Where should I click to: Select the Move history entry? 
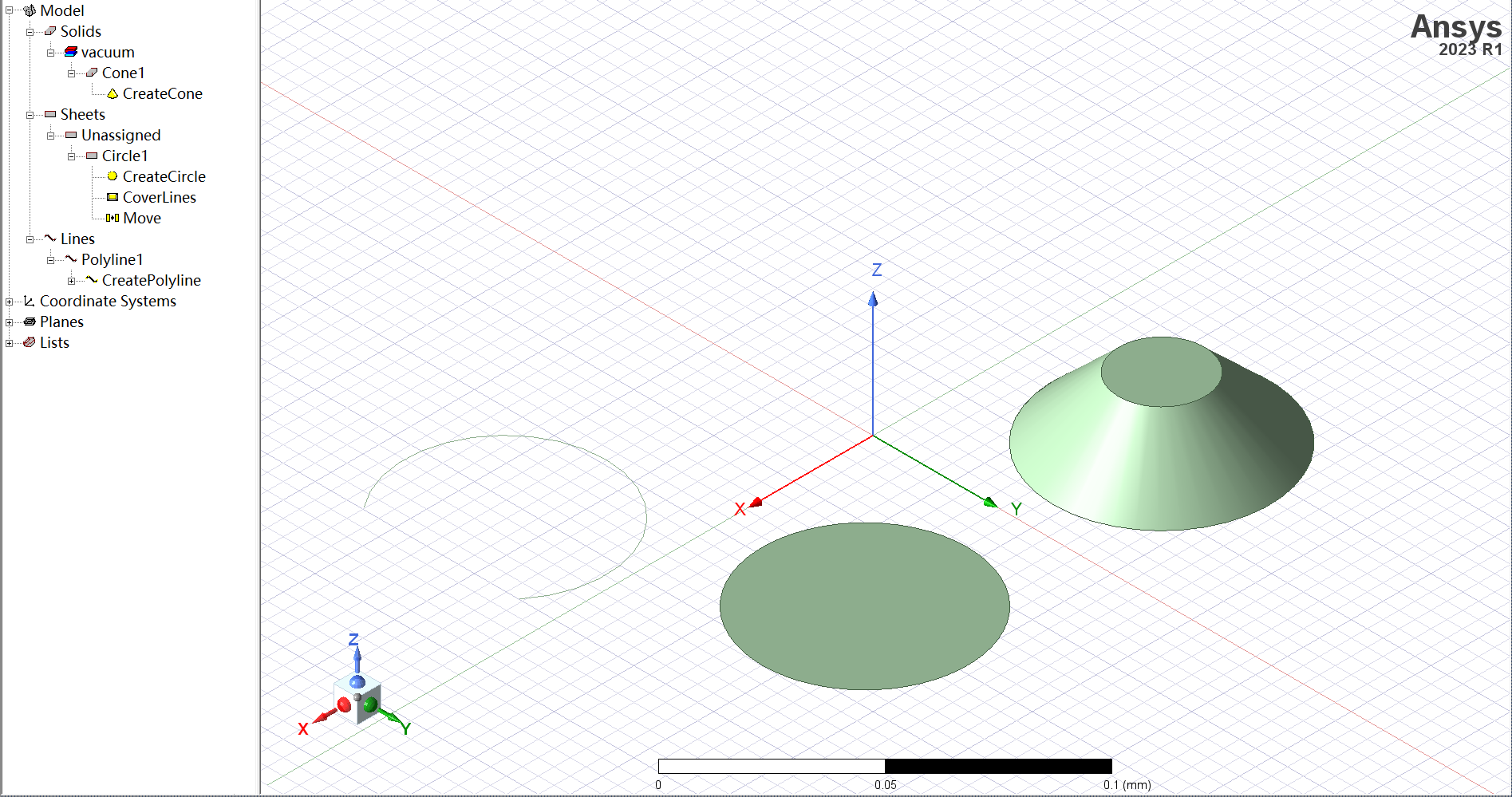(142, 218)
